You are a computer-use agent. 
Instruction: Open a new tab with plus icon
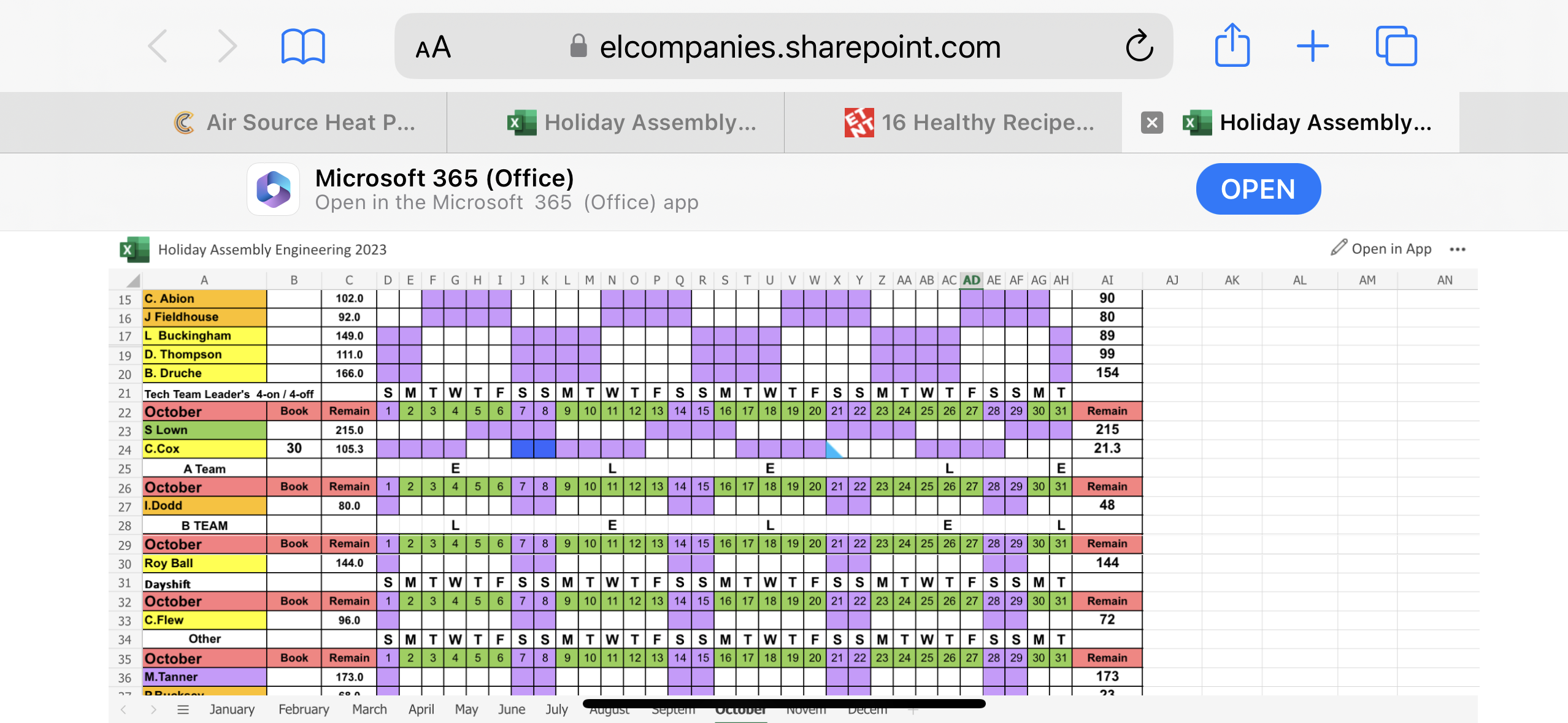click(1313, 47)
